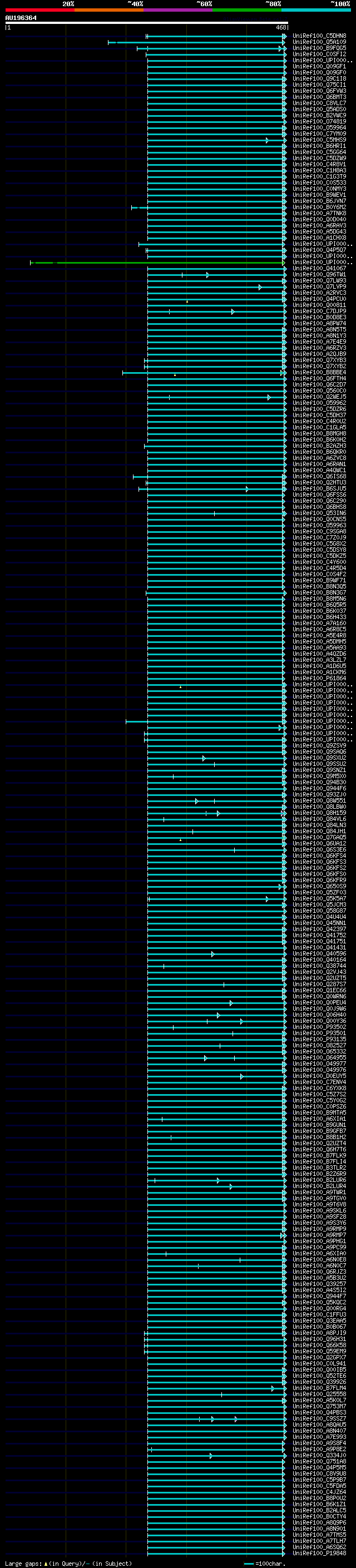356x1568 pixels.
Task: Click the green long alignment bar
Action: point(157,263)
